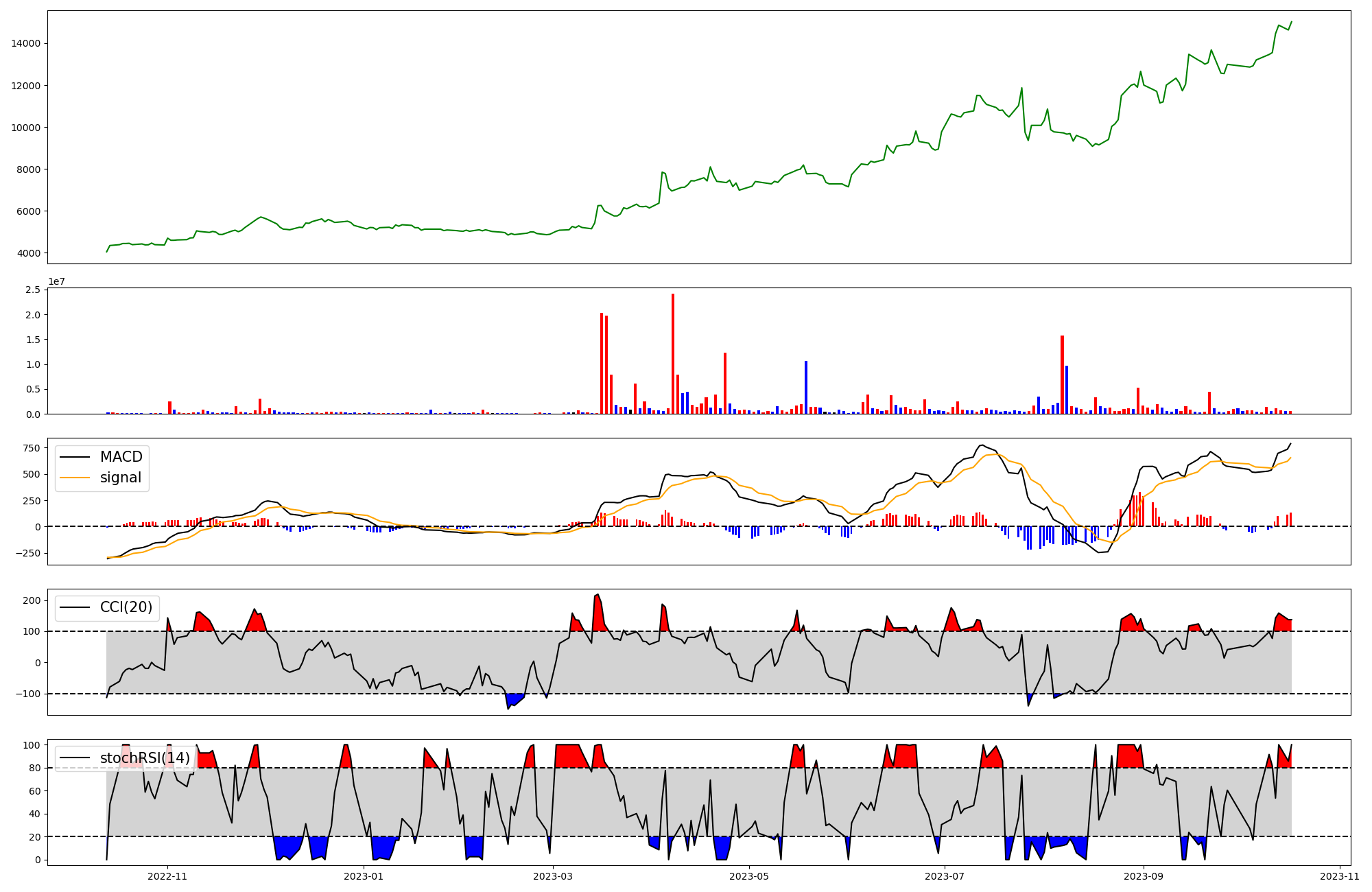Click the 4000 price axis tick label

tap(30, 253)
